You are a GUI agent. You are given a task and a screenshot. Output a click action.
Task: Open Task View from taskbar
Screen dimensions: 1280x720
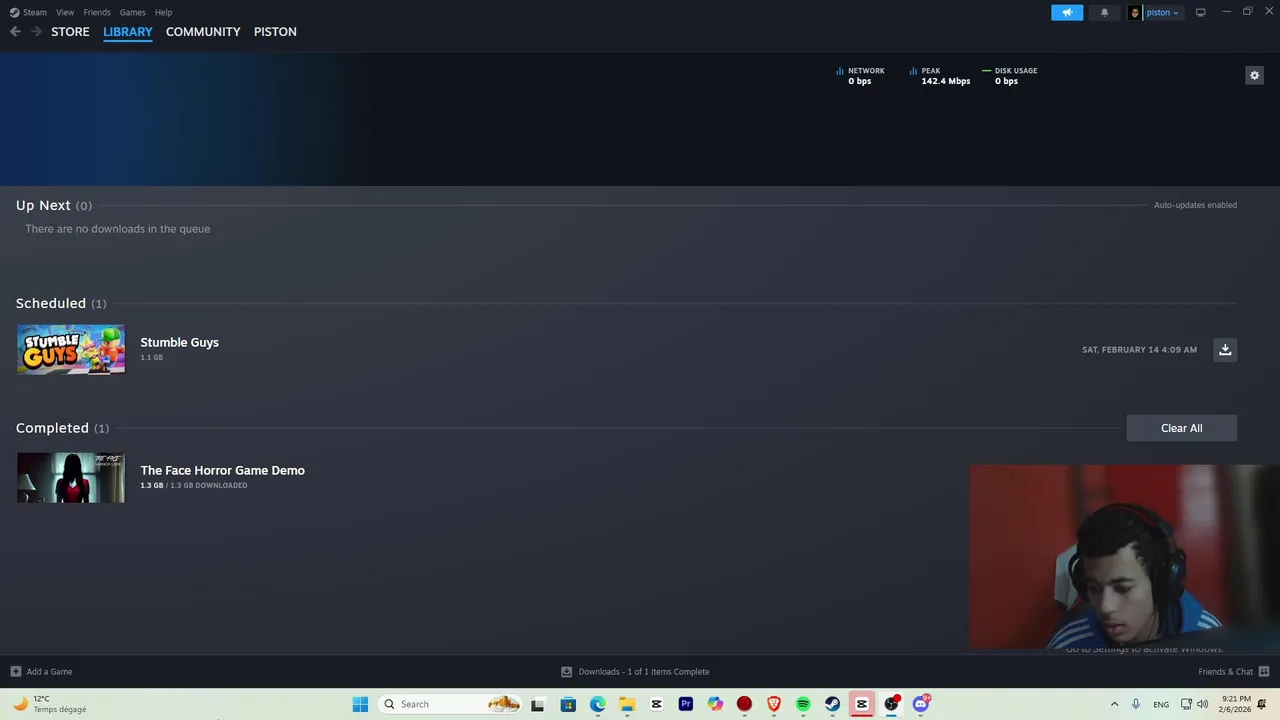tap(538, 704)
